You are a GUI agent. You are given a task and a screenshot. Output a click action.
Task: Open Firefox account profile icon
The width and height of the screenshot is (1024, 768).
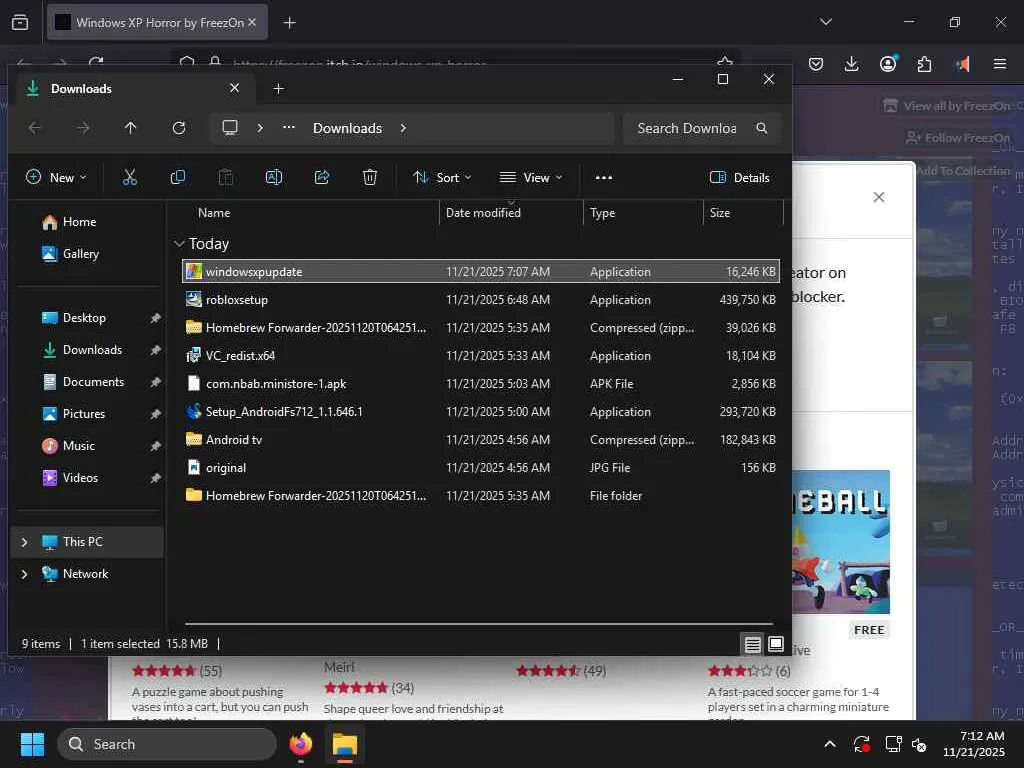pos(888,63)
